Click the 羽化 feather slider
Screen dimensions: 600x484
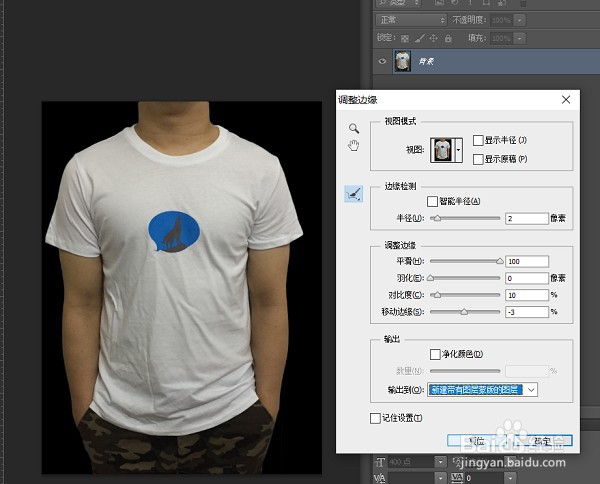pos(465,278)
